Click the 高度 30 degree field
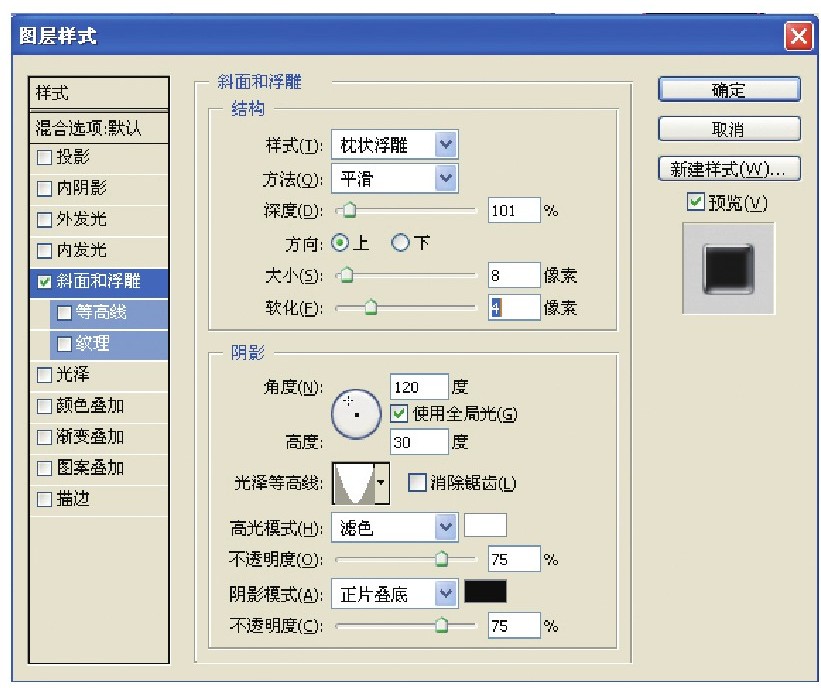 (419, 442)
